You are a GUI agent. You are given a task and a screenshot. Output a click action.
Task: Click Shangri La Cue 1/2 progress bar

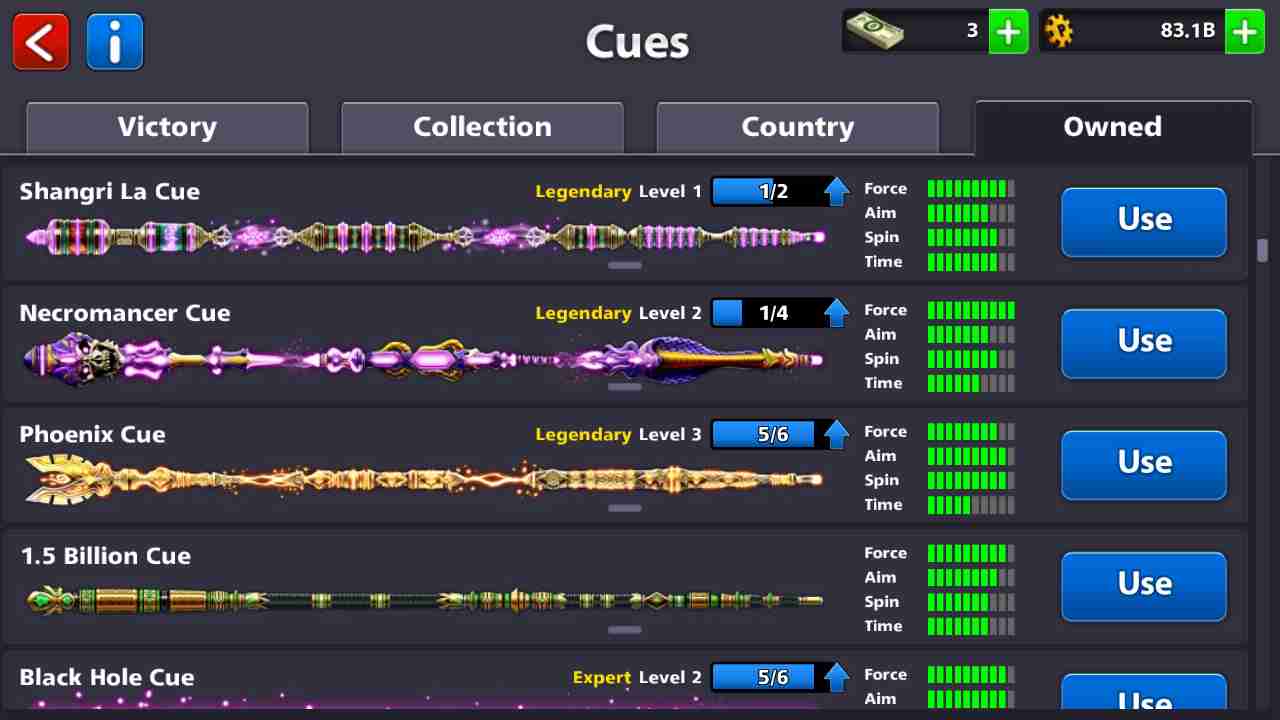pos(771,191)
